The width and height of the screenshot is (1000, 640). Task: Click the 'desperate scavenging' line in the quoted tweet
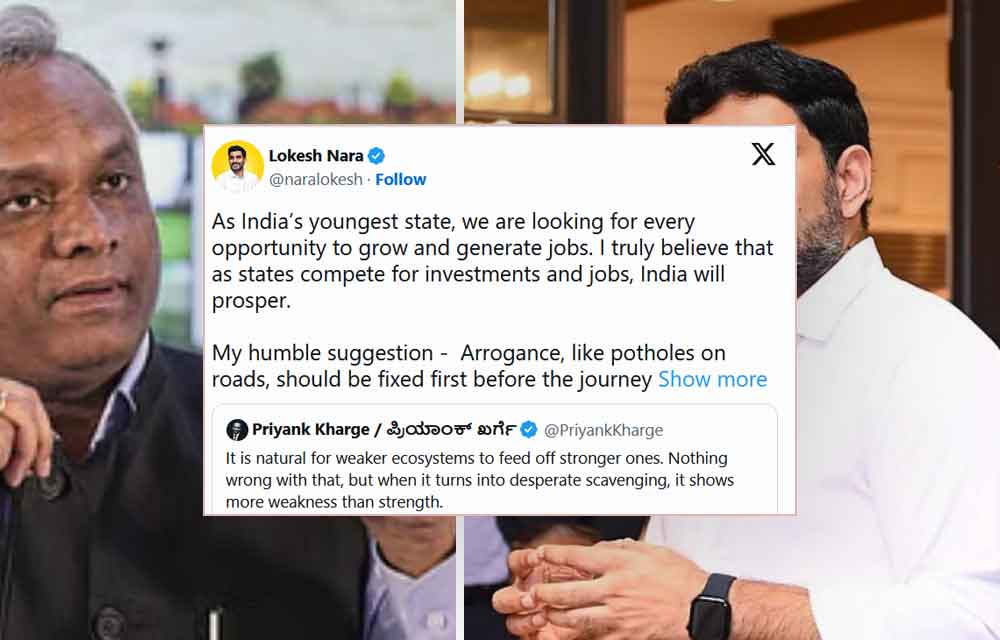(x=480, y=480)
